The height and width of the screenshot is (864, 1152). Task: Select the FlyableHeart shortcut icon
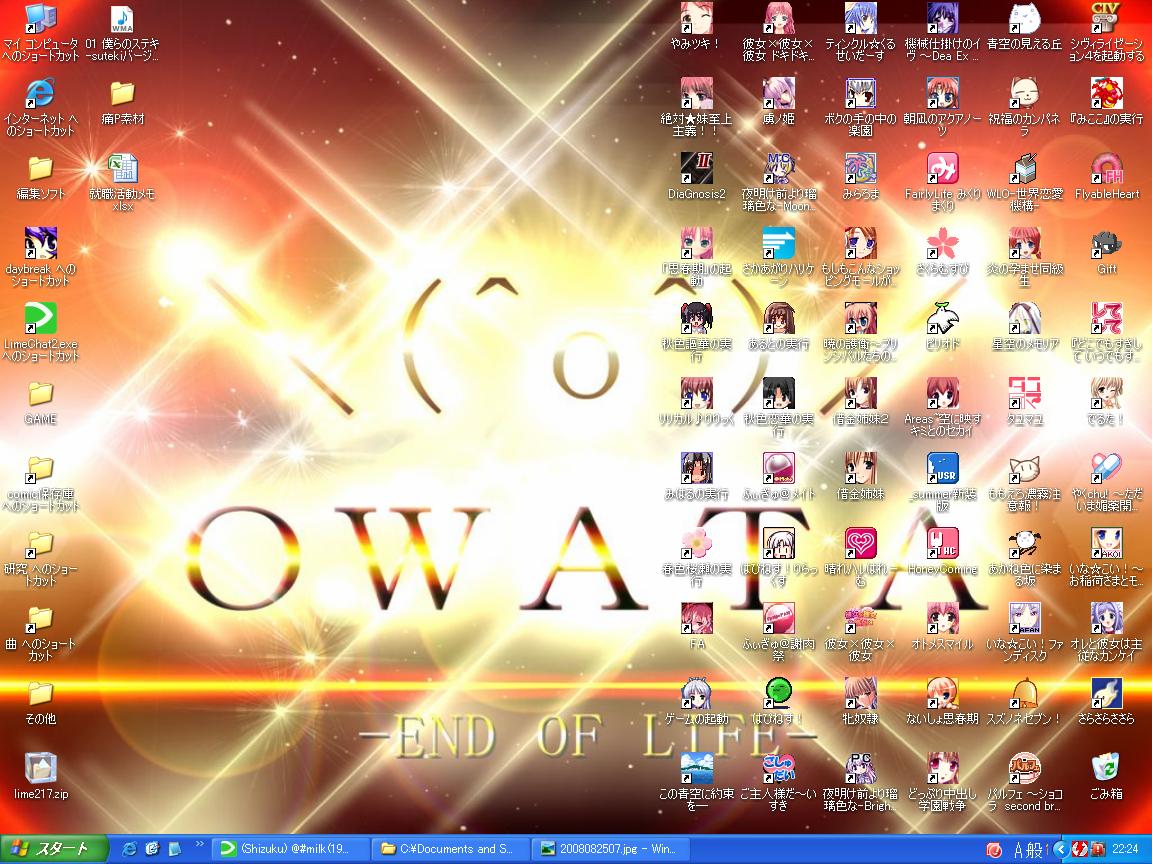(1106, 169)
